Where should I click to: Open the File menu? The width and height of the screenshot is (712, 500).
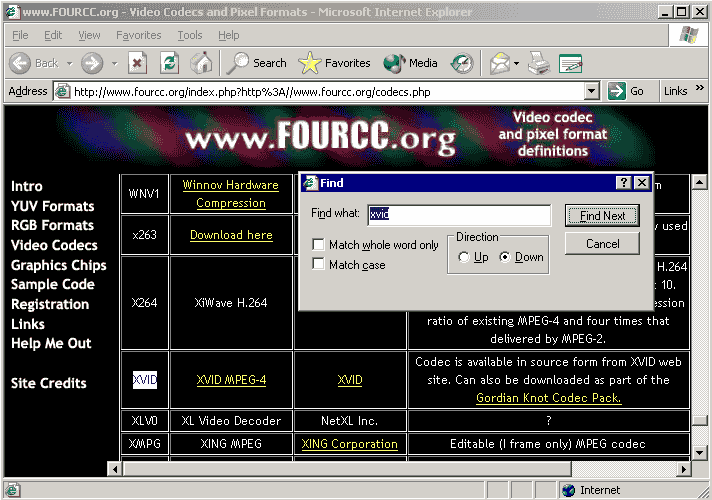(20, 35)
